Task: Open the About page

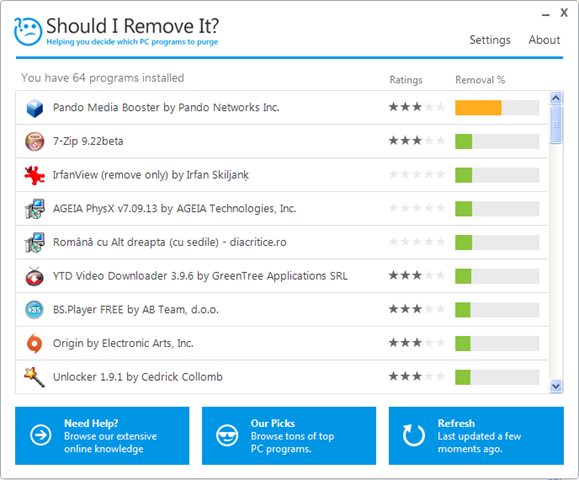Action: [x=544, y=40]
